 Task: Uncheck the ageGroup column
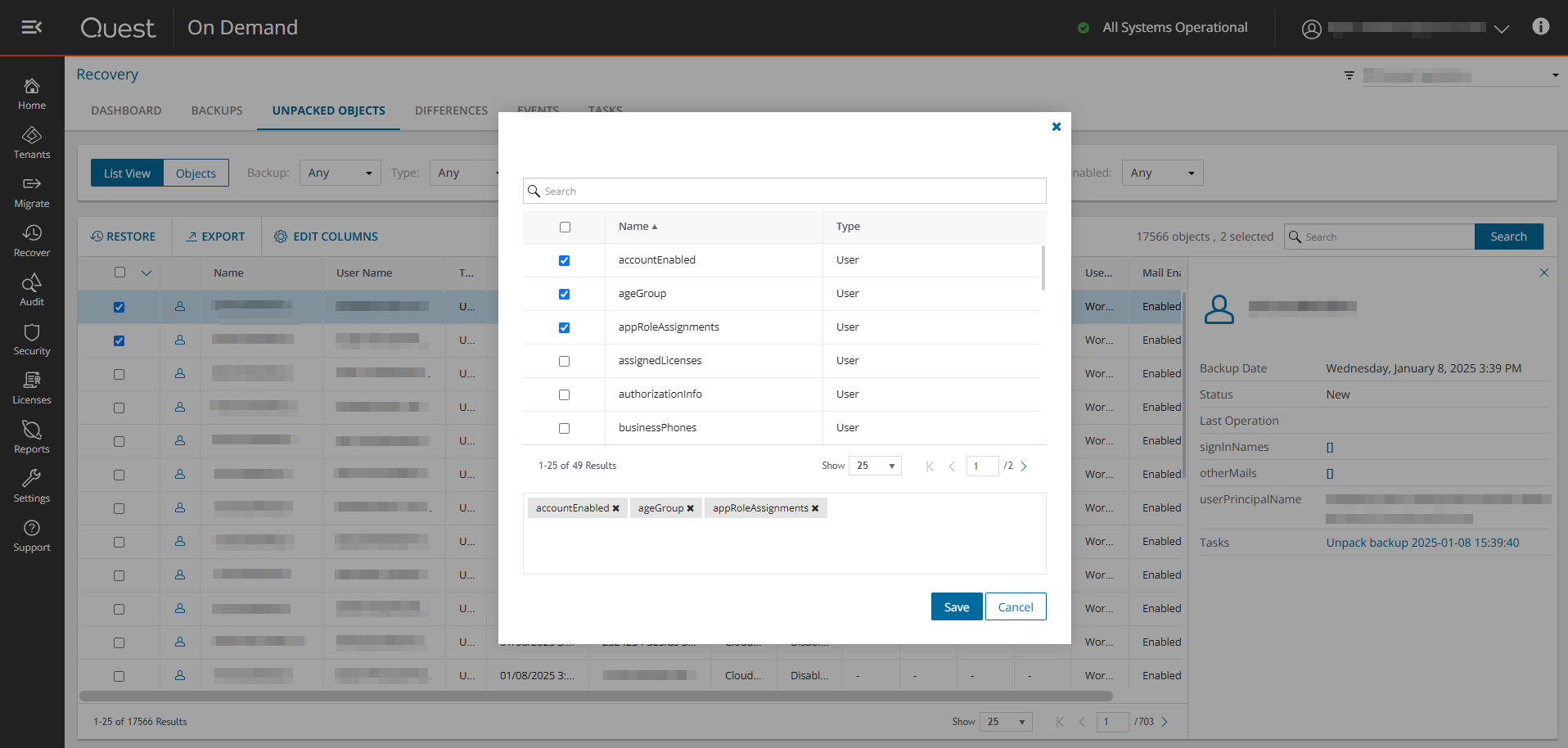point(564,294)
